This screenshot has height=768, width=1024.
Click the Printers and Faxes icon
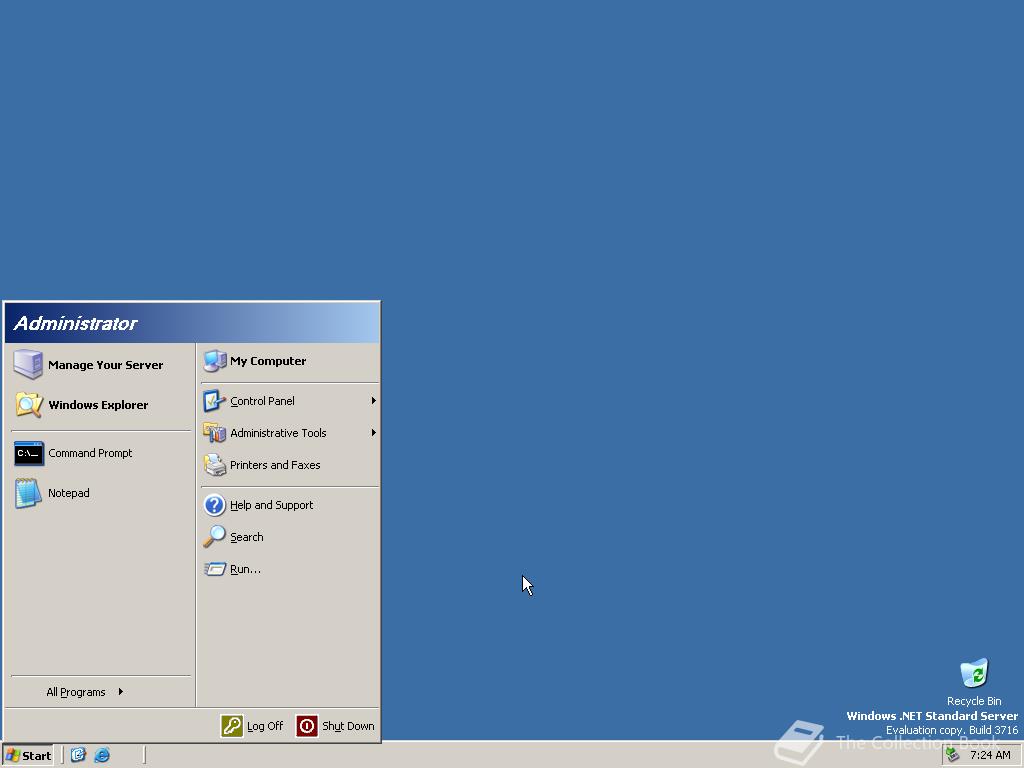tap(214, 465)
